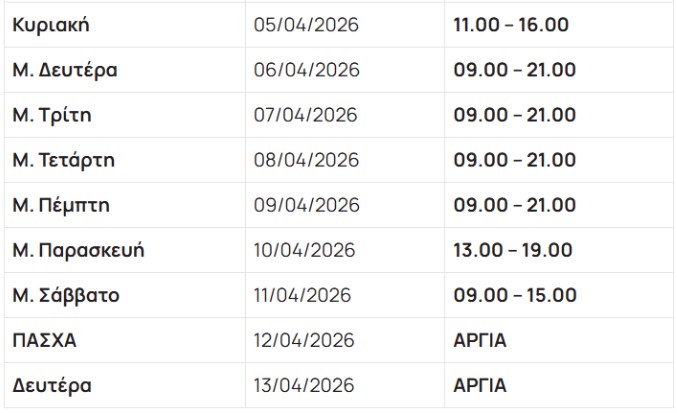The width and height of the screenshot is (677, 413).
Task: Select the date 08/04/2026
Action: [x=306, y=160]
